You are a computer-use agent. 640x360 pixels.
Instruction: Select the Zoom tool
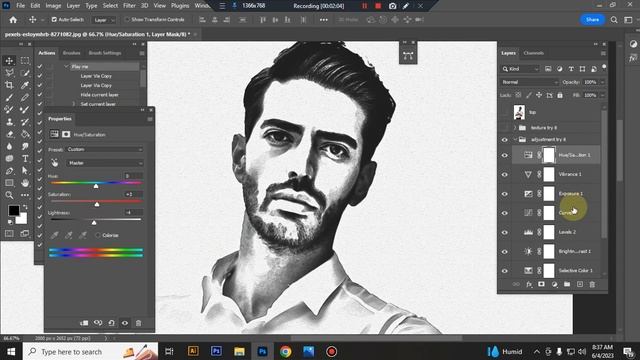pos(9,195)
